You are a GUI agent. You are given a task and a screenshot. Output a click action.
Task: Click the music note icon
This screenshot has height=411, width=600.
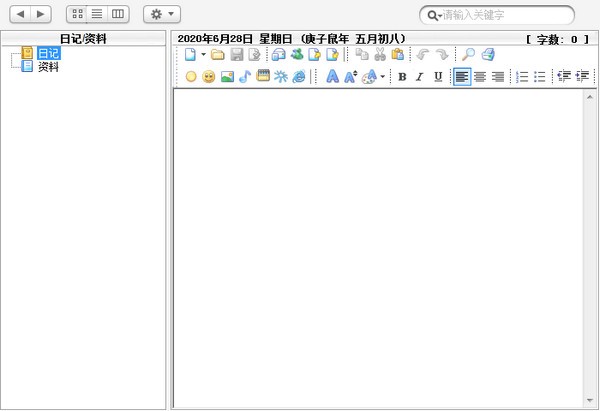245,77
